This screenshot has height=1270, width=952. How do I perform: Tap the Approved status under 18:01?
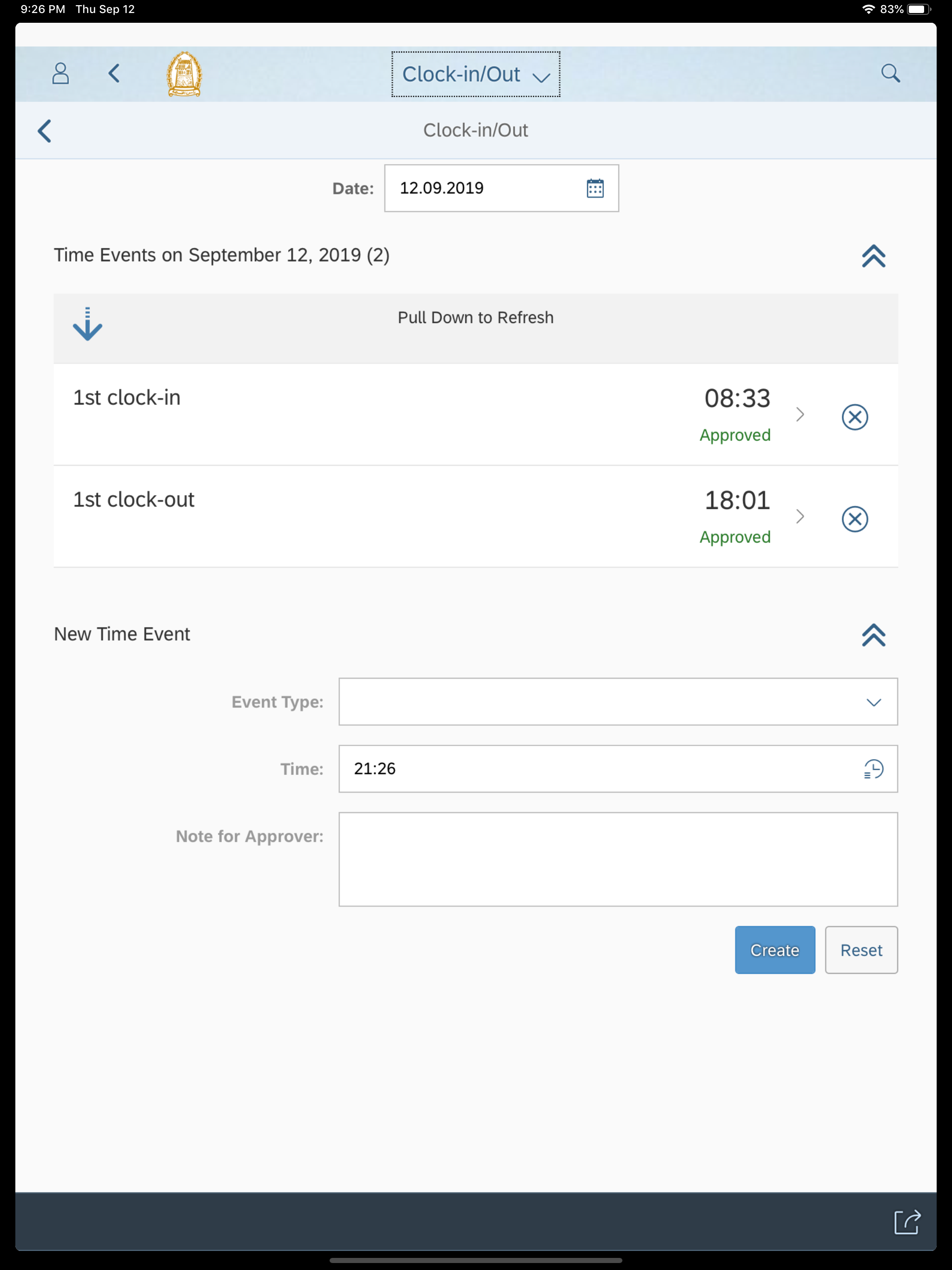[735, 537]
